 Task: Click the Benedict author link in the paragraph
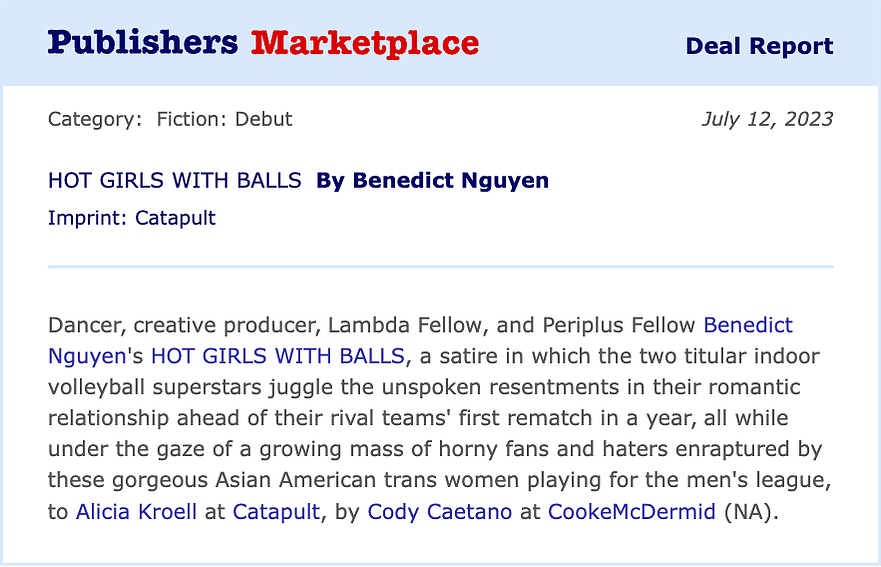(x=748, y=325)
